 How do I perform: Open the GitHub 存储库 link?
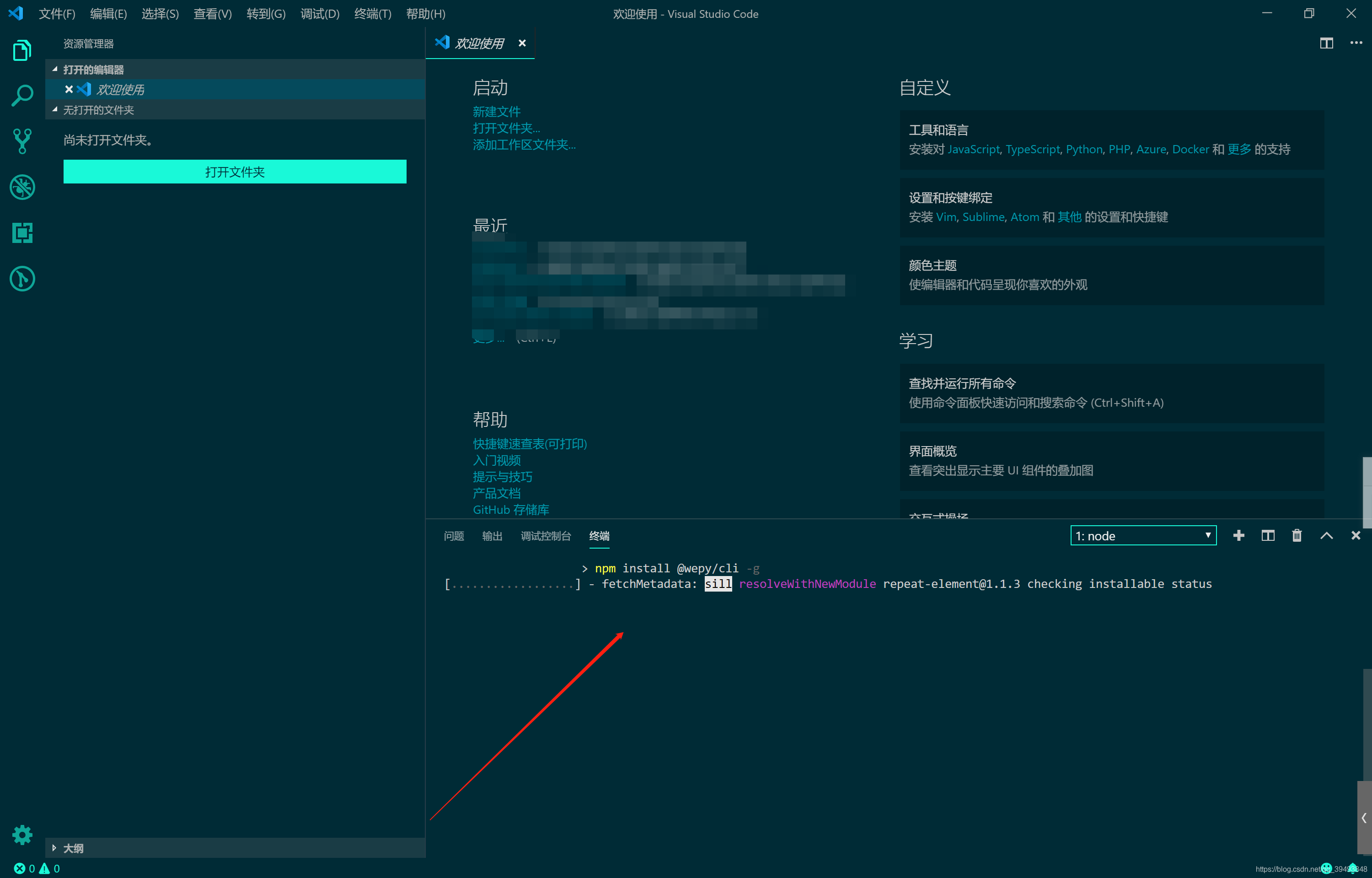click(511, 510)
